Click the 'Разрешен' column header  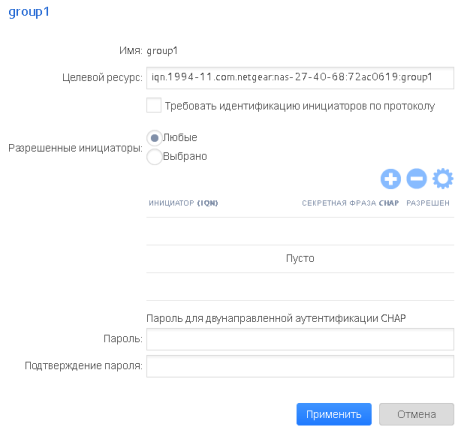428,203
